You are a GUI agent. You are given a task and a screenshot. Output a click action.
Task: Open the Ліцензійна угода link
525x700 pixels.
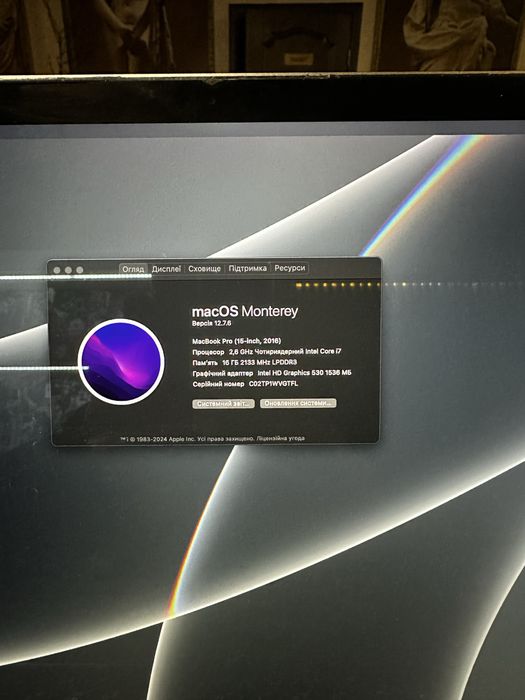pos(281,438)
